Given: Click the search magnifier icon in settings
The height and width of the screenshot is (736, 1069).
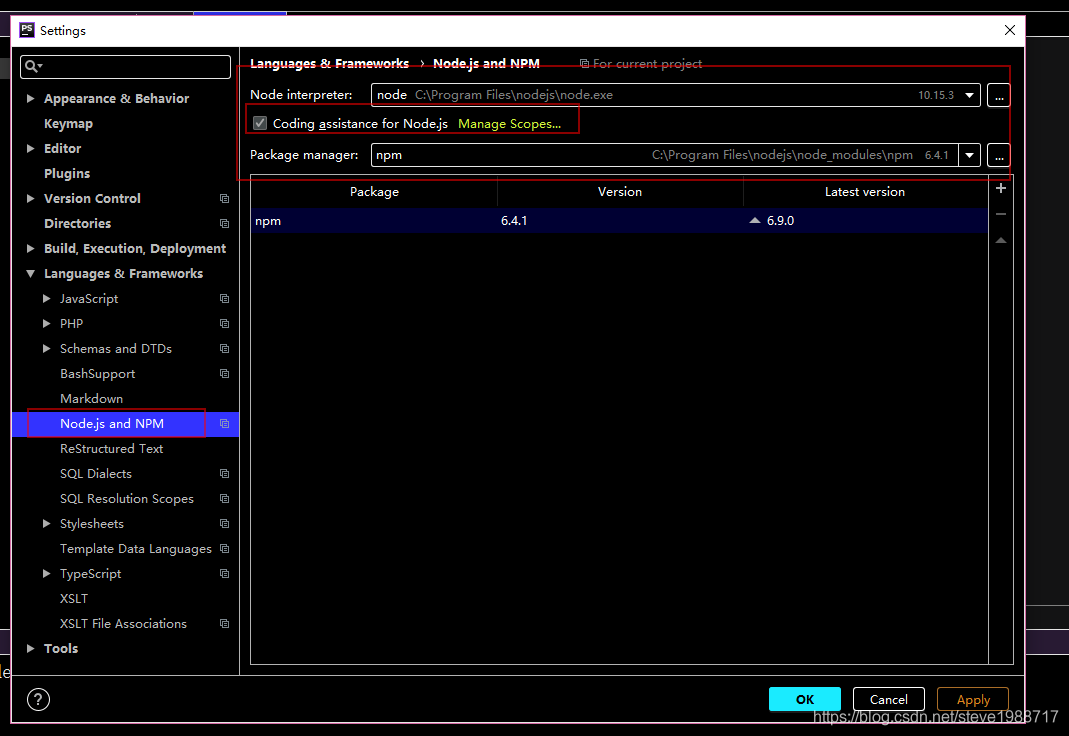Looking at the screenshot, I should tap(31, 66).
